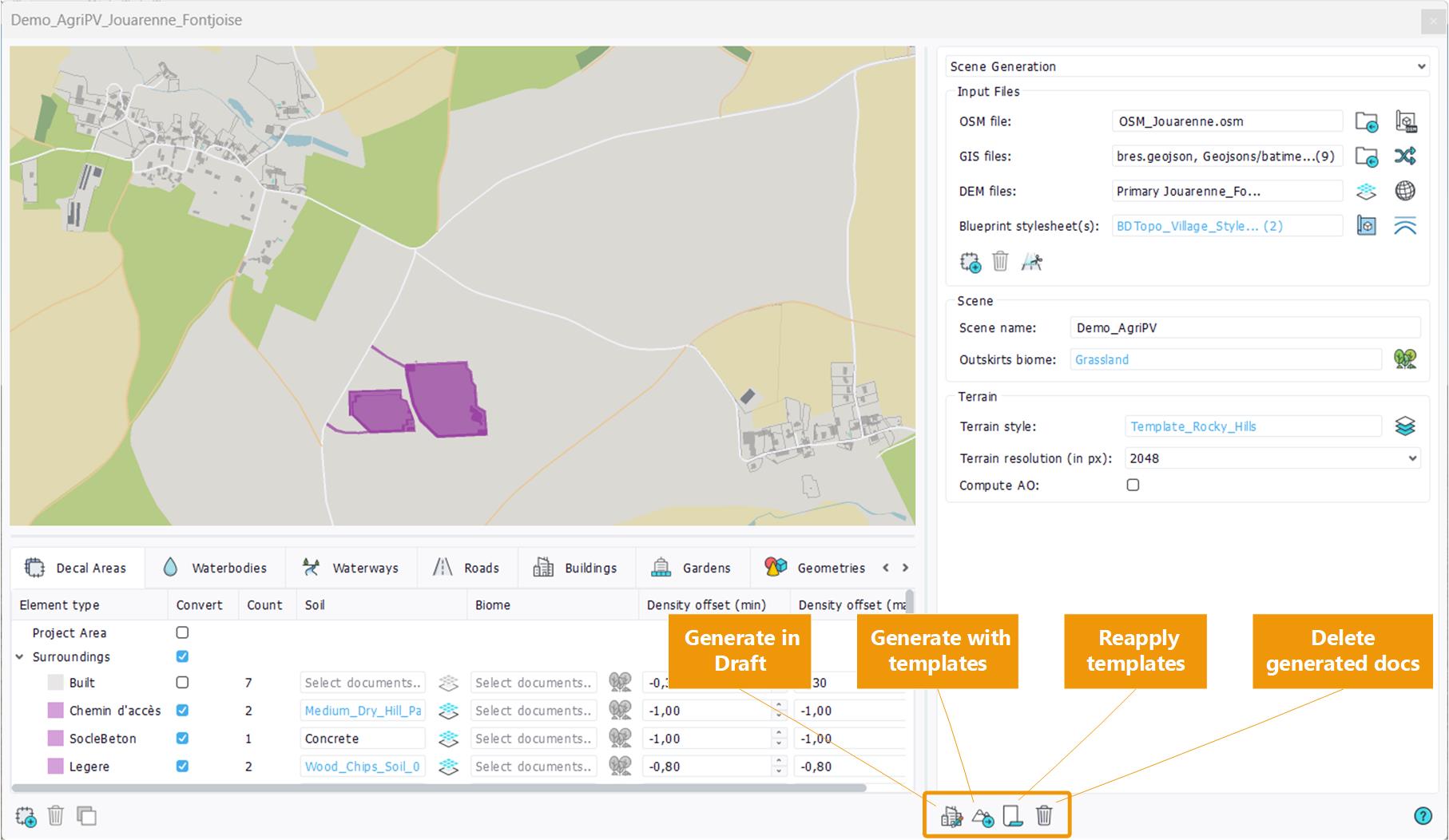Collapse the Surroundings tree row
1449x840 pixels.
pyautogui.click(x=20, y=657)
